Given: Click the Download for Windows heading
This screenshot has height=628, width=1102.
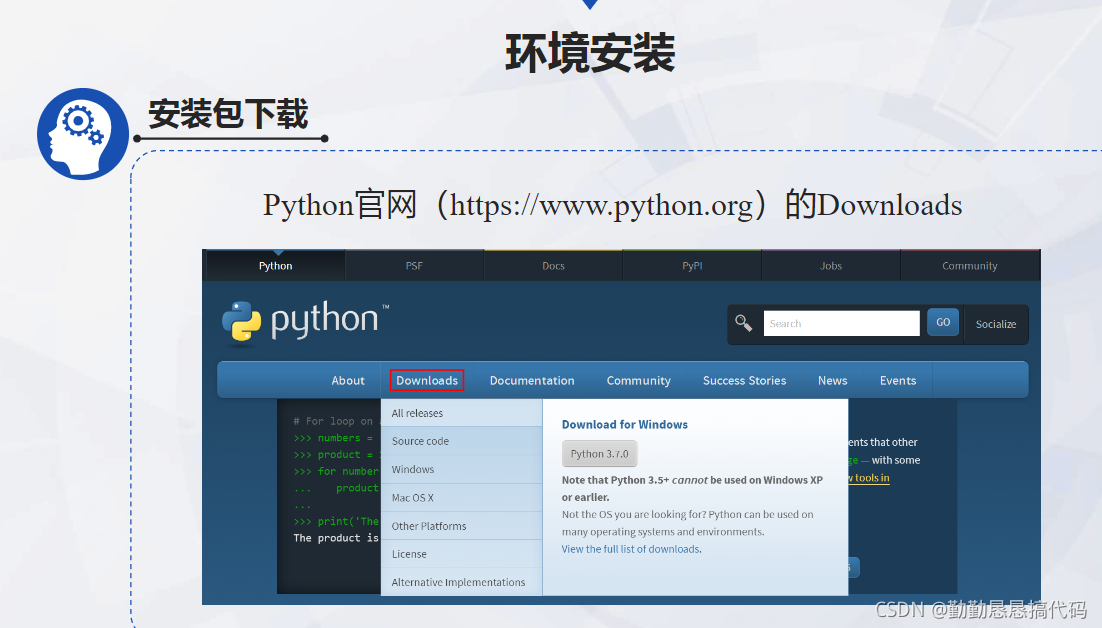Looking at the screenshot, I should 624,424.
